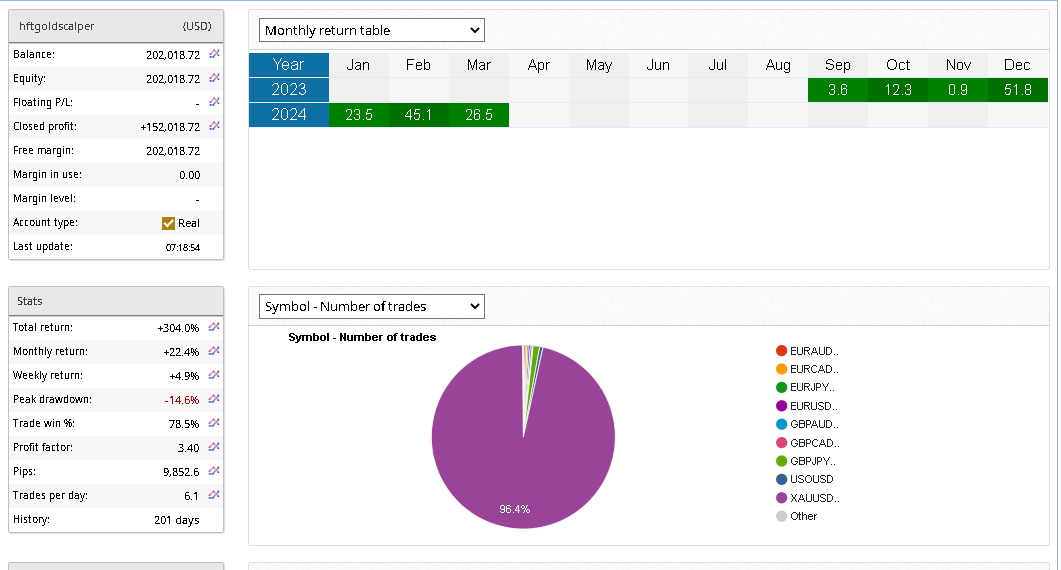Click the December 2023 return value 51.8
The width and height of the screenshot is (1061, 570).
click(1017, 90)
